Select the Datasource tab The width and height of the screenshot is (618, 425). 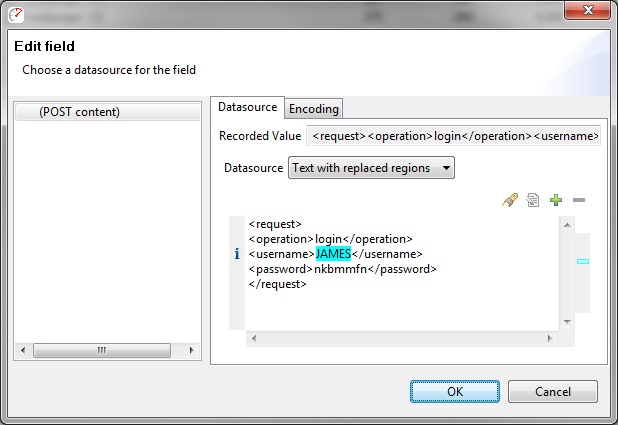point(248,107)
